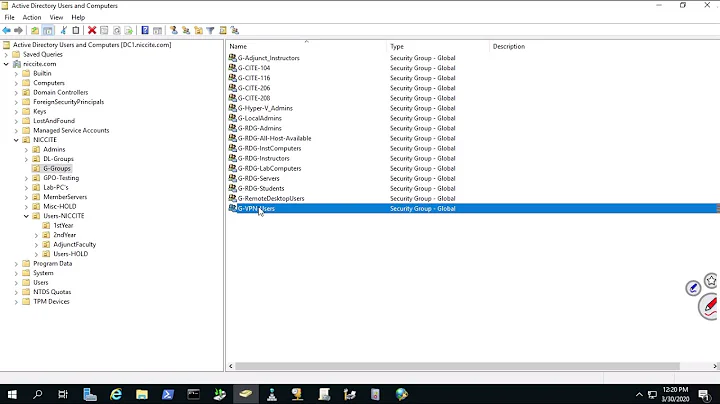Viewport: 720px width, 404px height.
Task: Collapse the NICCITE organizational unit
Action: (x=16, y=140)
